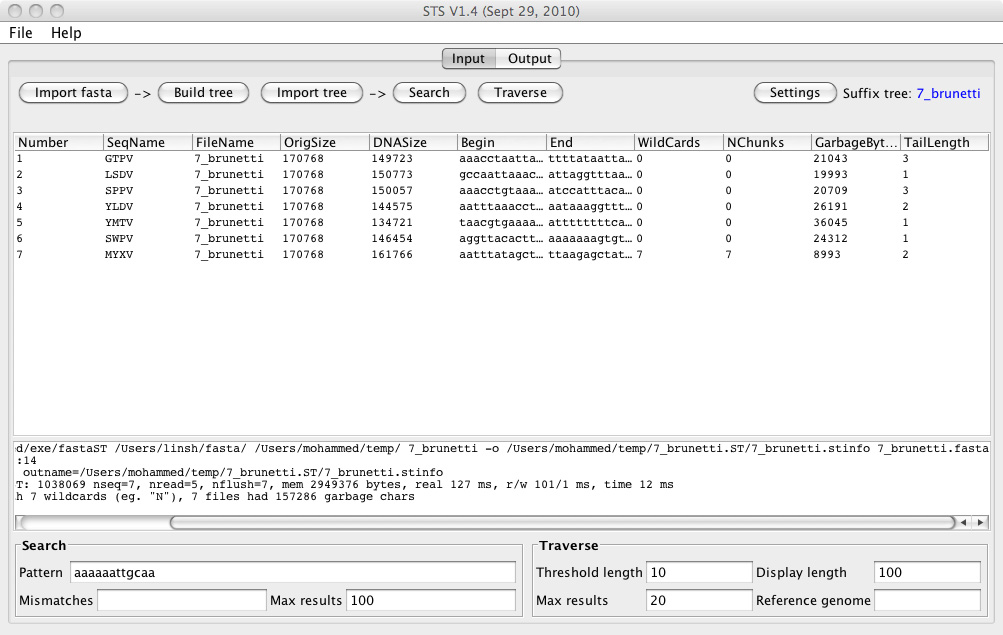1003x635 pixels.
Task: Open the File menu
Action: (x=20, y=33)
